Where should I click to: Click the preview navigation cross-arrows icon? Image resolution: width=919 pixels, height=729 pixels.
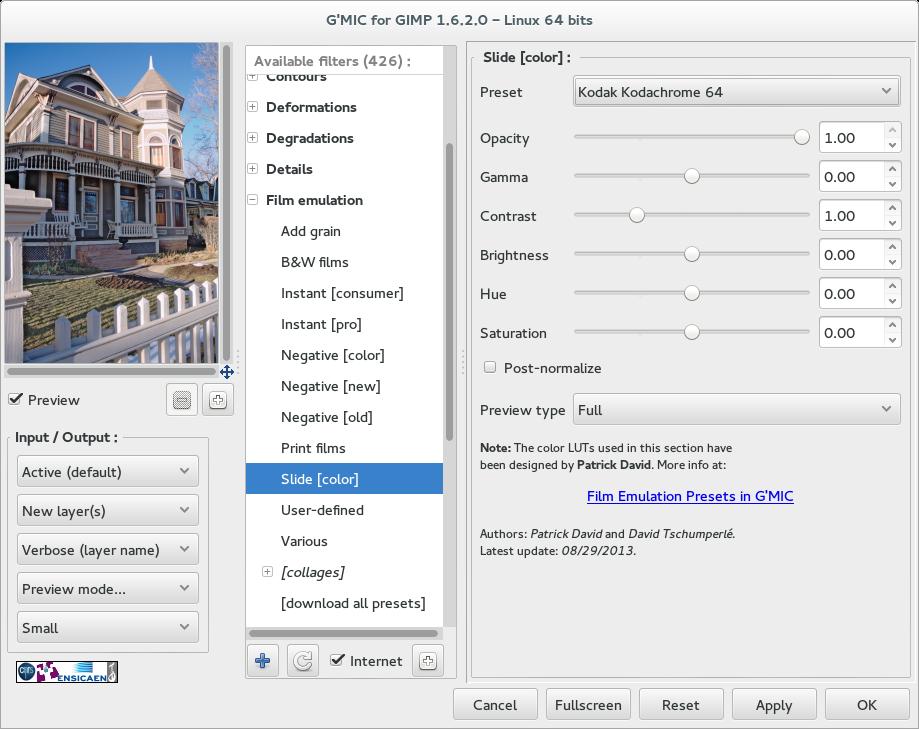[x=227, y=372]
